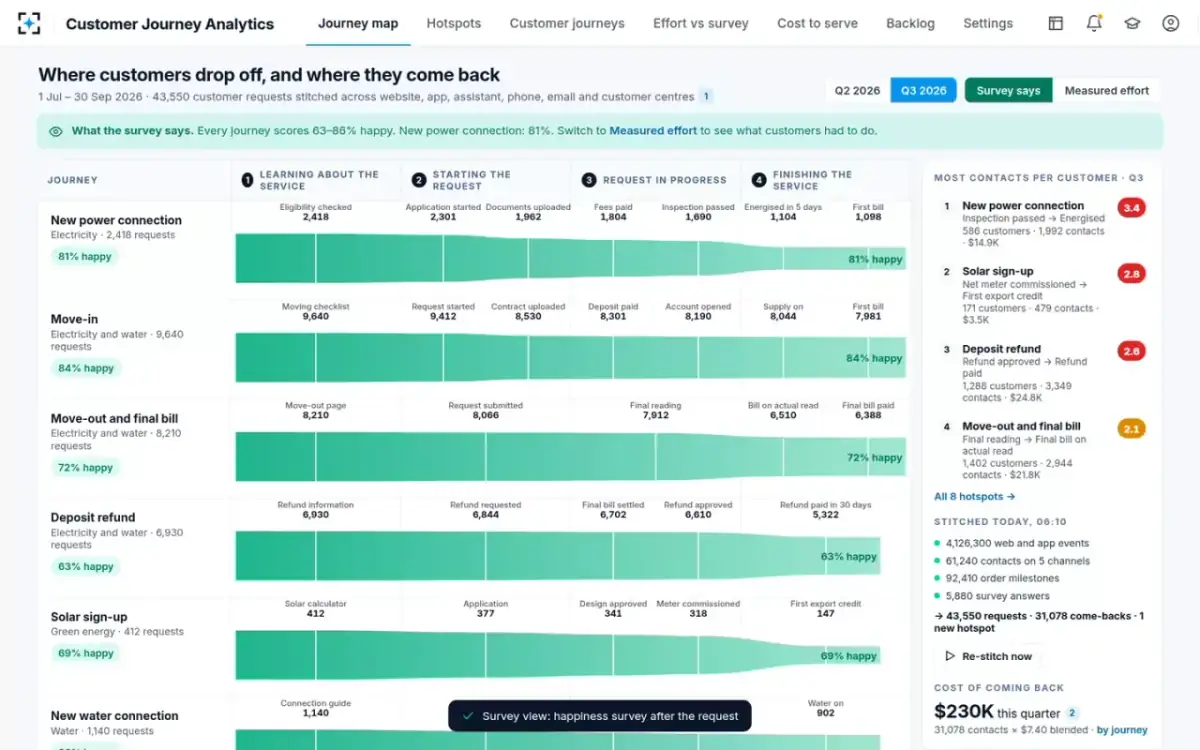Click footnote badge 1 beside the subtitle

click(x=706, y=97)
